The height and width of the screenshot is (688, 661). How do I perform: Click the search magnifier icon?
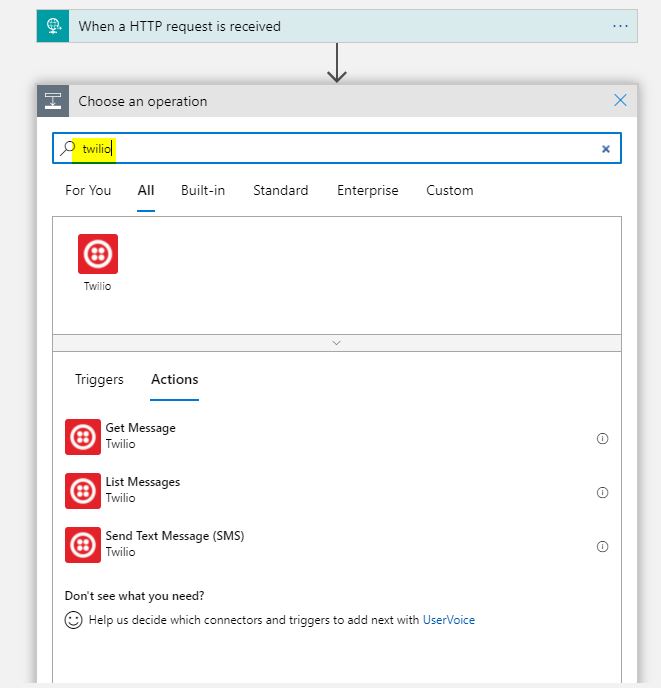click(68, 148)
